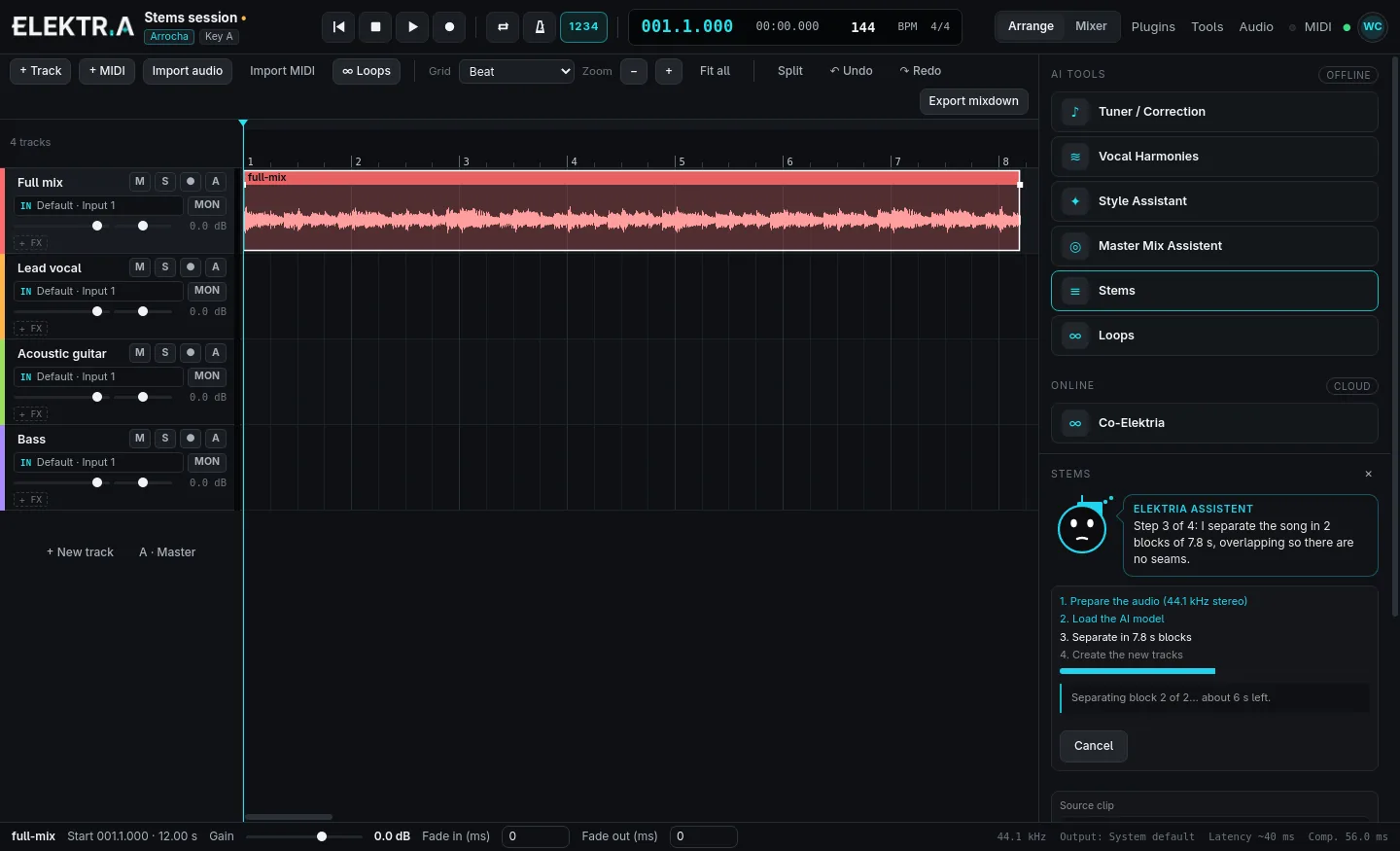Click the Export mixdown button
Viewport: 1400px width, 851px height.
973,101
